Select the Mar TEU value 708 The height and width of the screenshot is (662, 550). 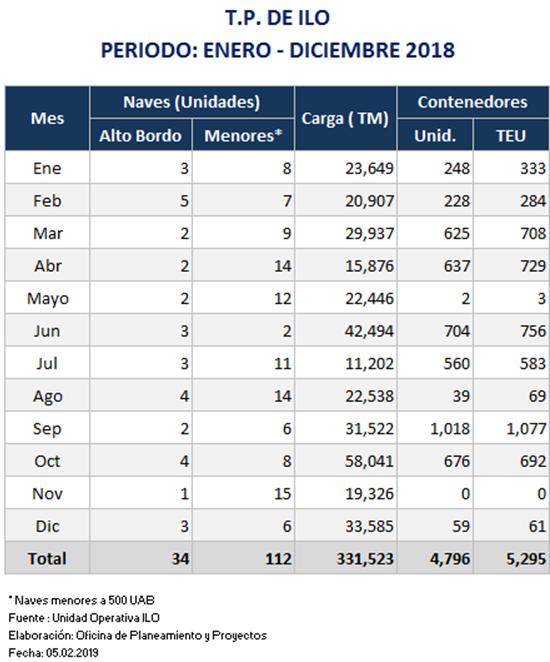point(533,233)
